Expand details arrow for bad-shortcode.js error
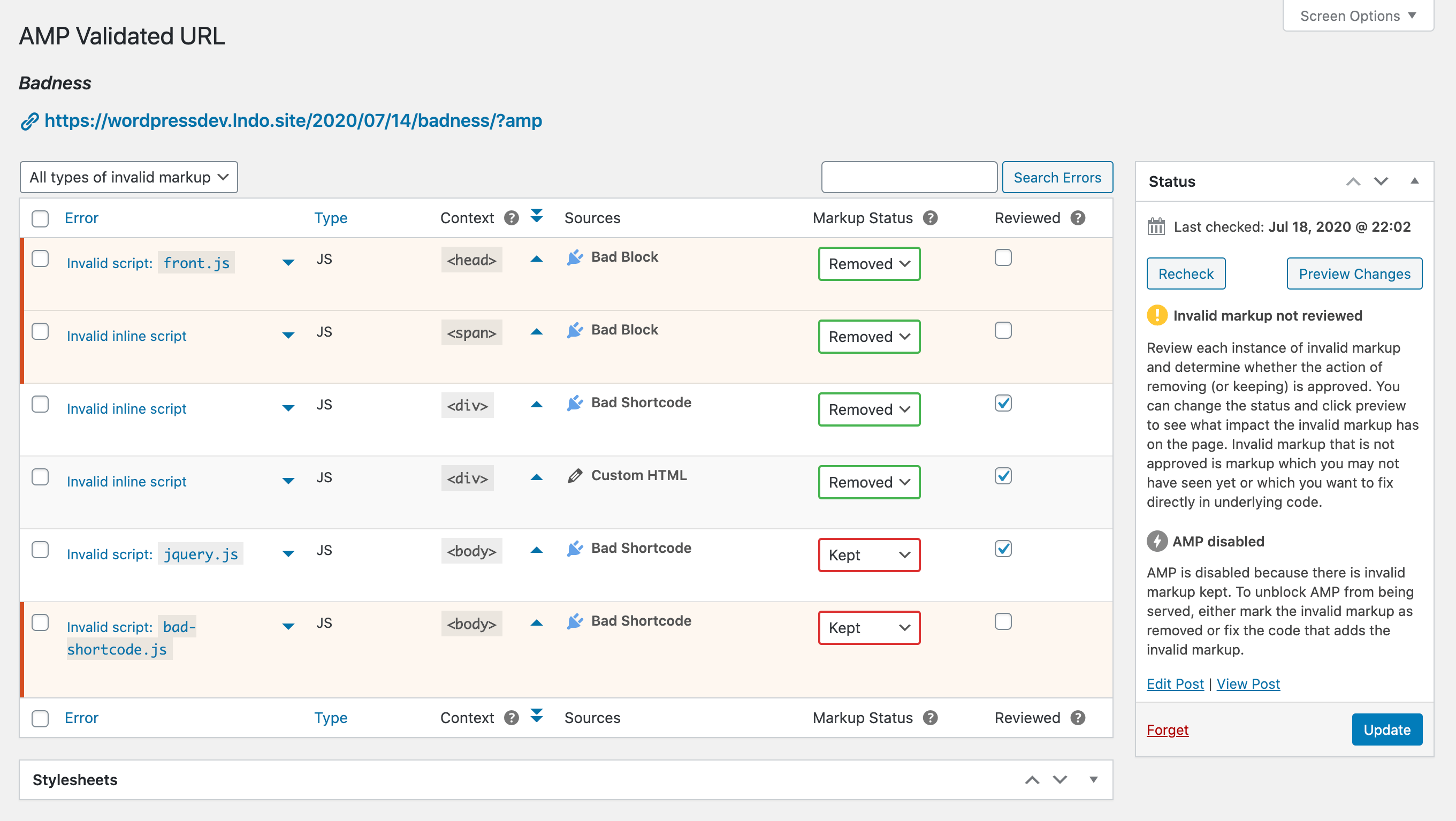1456x821 pixels. (288, 626)
